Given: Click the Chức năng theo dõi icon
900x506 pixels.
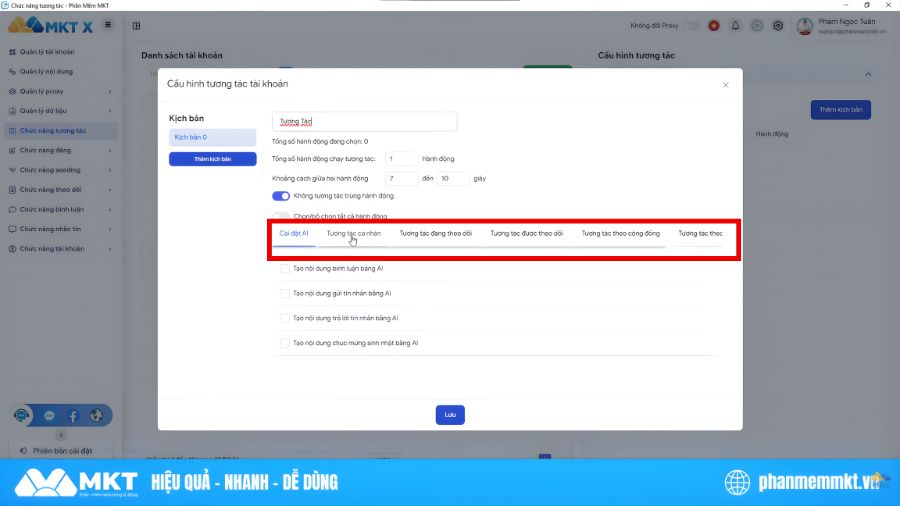Looking at the screenshot, I should click(12, 190).
